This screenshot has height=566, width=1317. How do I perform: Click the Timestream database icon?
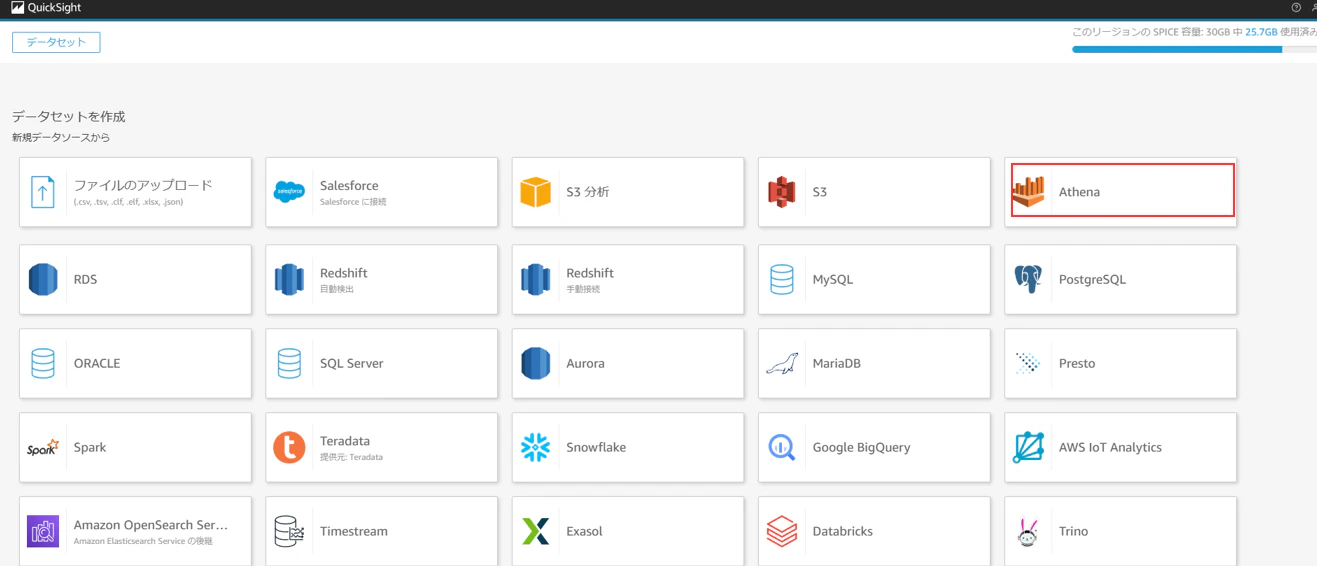(289, 531)
